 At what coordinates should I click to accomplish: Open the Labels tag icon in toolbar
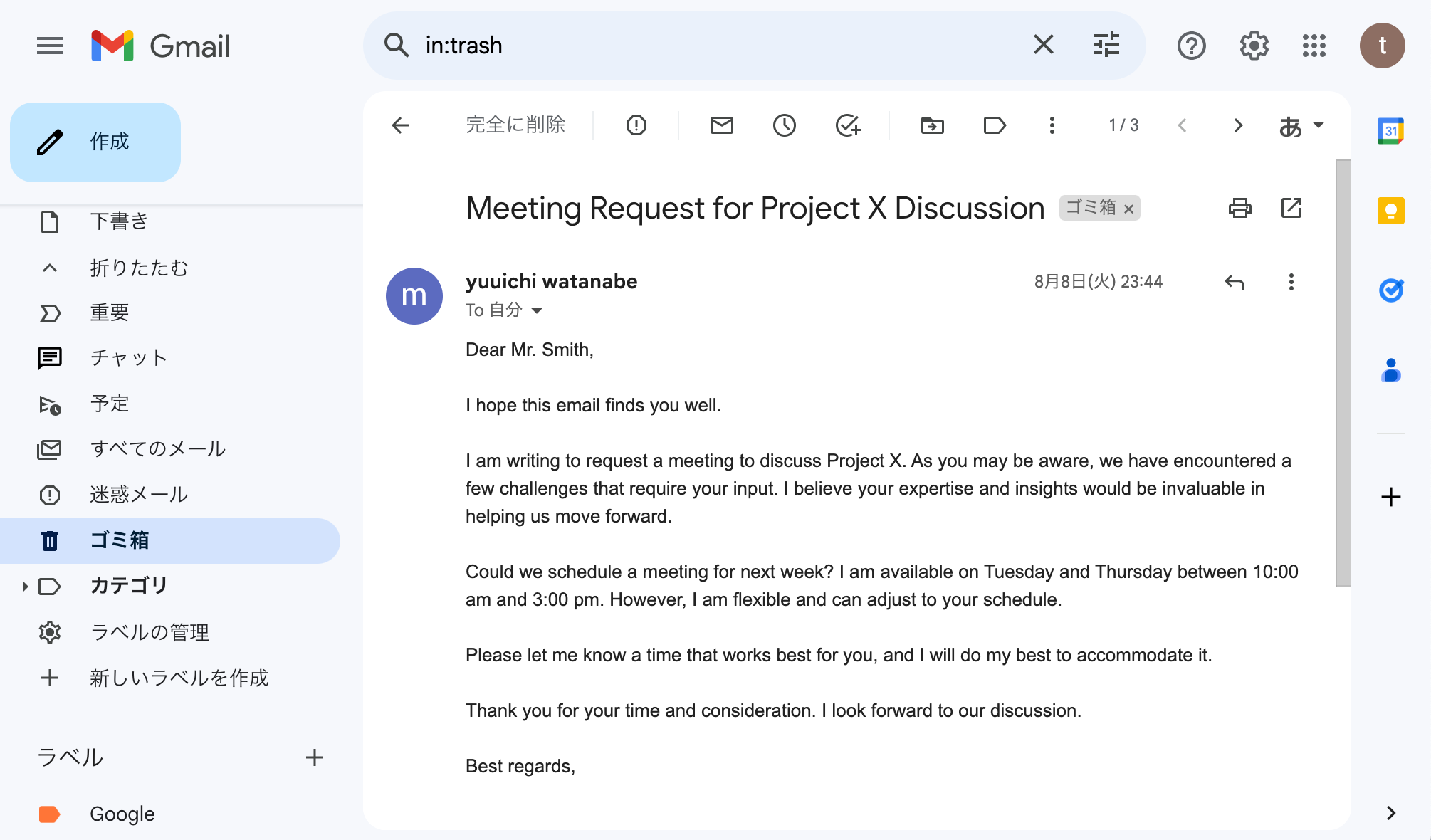tap(995, 125)
